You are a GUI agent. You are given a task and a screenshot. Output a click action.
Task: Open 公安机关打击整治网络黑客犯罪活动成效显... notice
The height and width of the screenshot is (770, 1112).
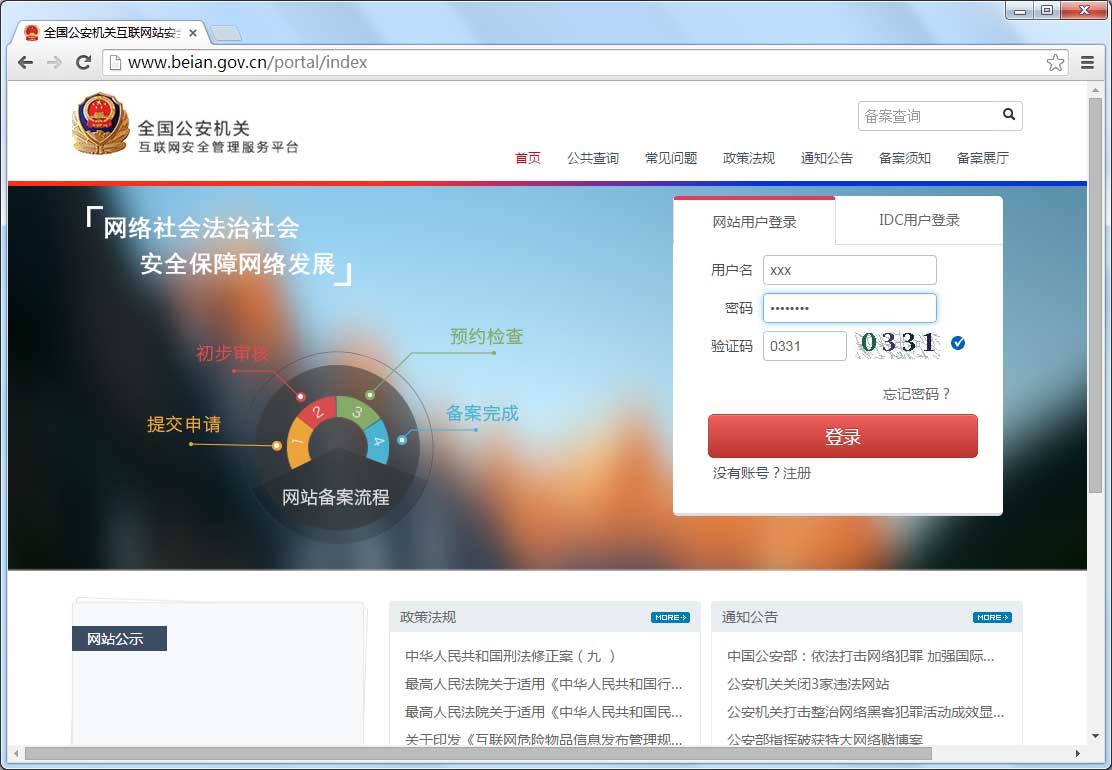[865, 712]
